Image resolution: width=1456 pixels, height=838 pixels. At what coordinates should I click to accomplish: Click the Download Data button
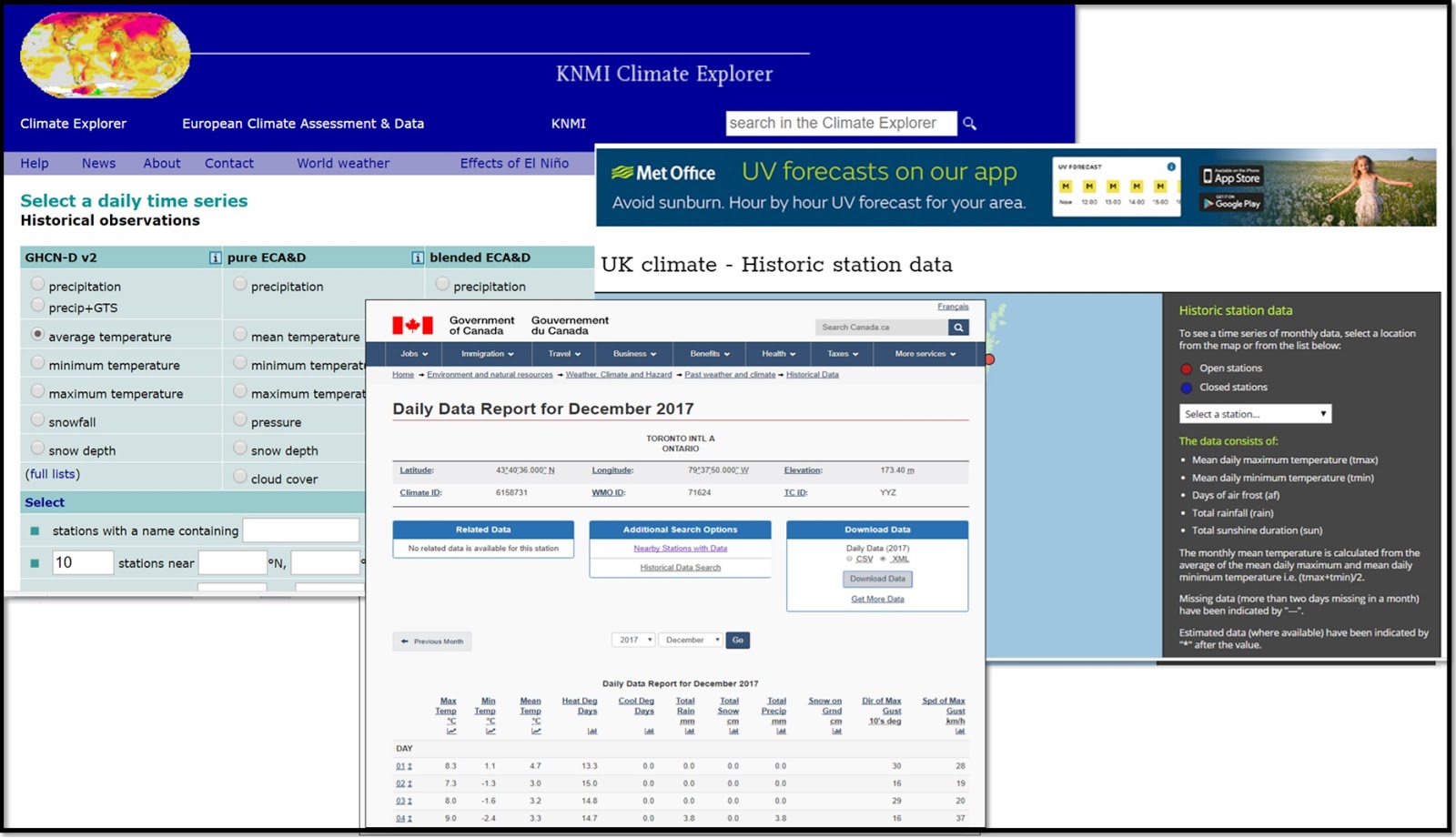pyautogui.click(x=878, y=580)
